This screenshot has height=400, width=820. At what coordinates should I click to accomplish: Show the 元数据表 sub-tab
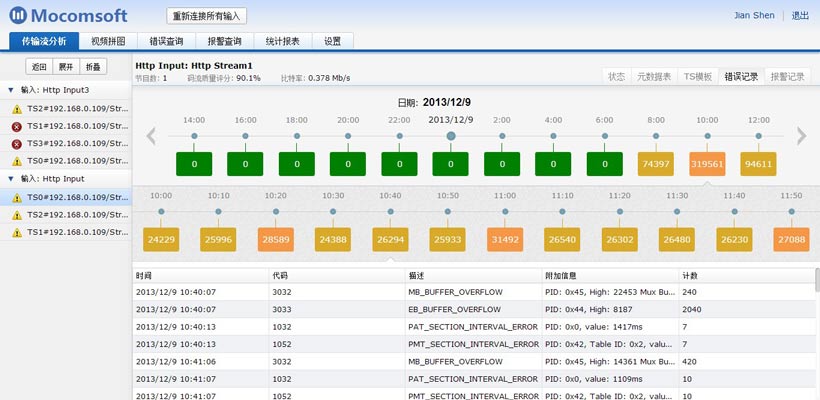654,77
